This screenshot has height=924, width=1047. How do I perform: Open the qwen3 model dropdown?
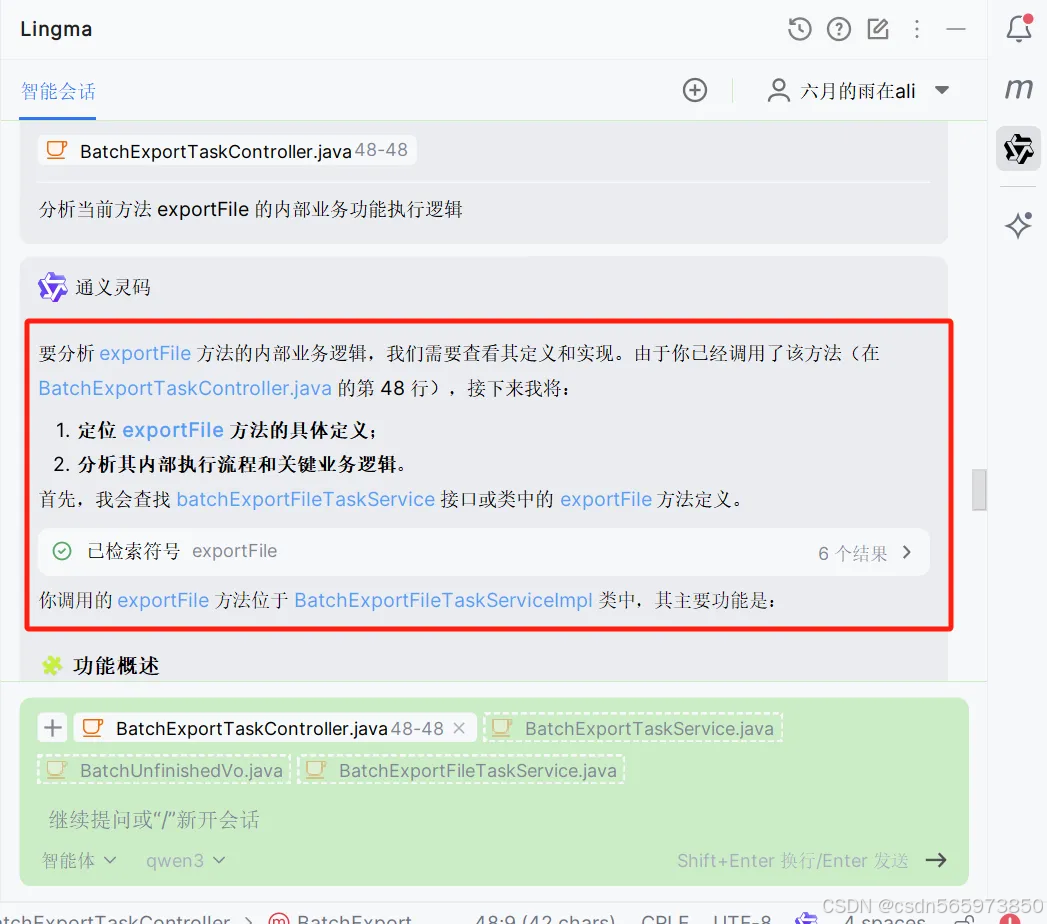point(186,861)
